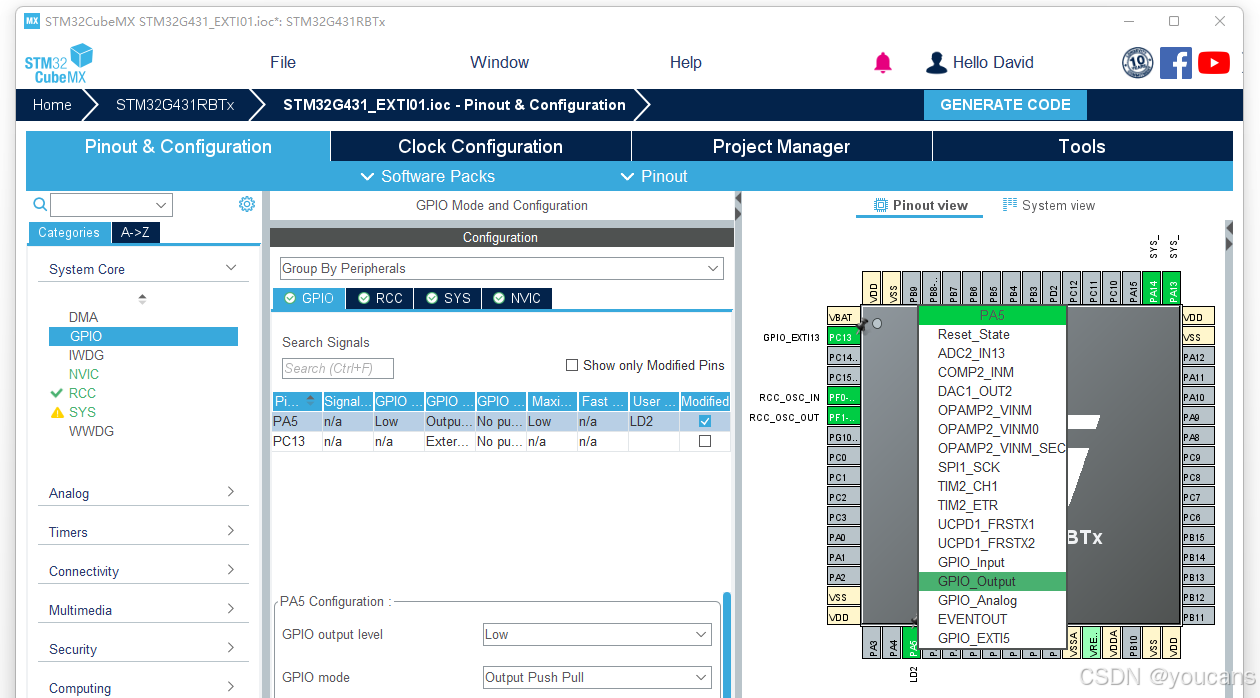Click the VBAT pin
The width and height of the screenshot is (1260, 698).
point(842,317)
